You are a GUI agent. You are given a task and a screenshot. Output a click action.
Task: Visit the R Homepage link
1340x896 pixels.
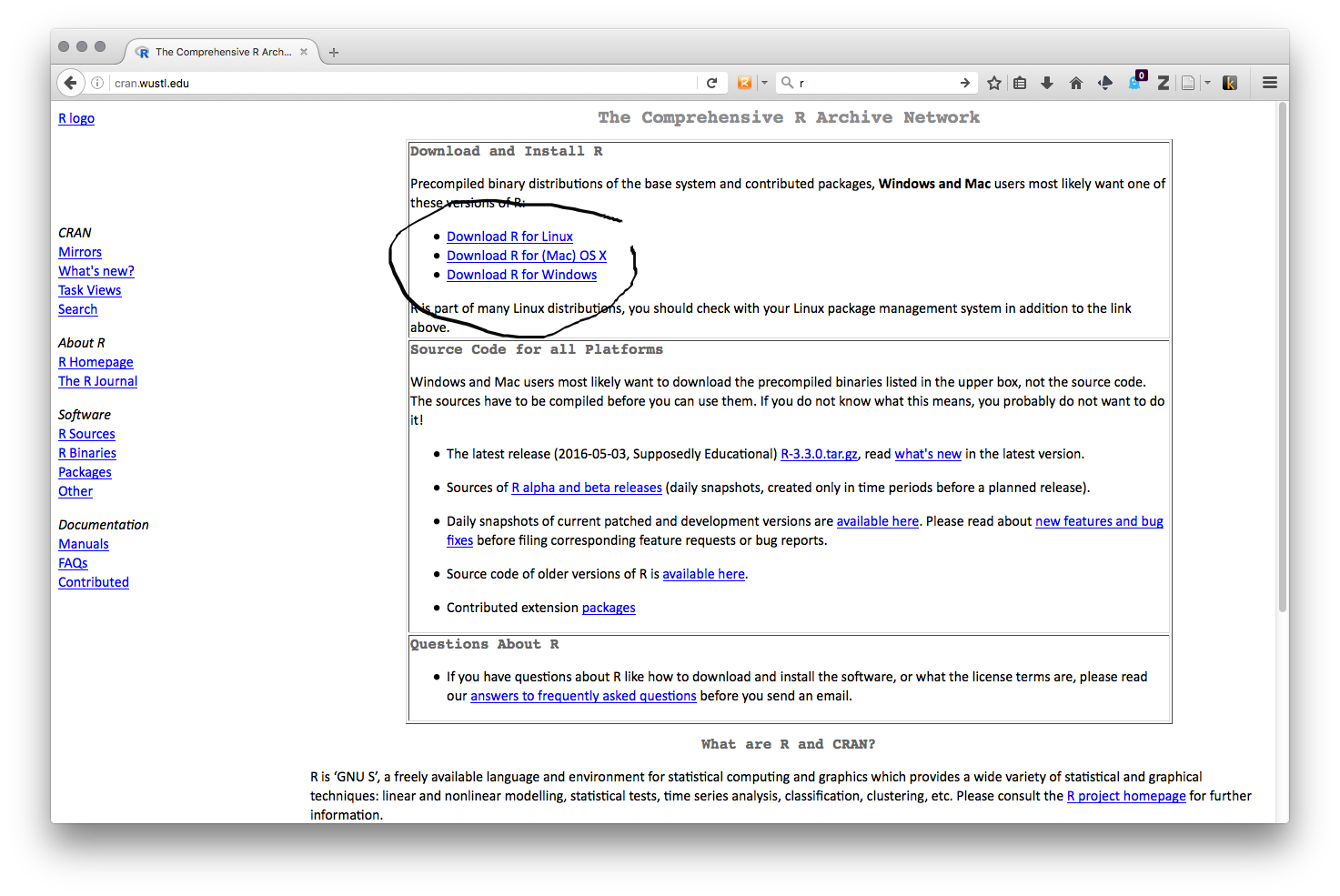coord(96,362)
